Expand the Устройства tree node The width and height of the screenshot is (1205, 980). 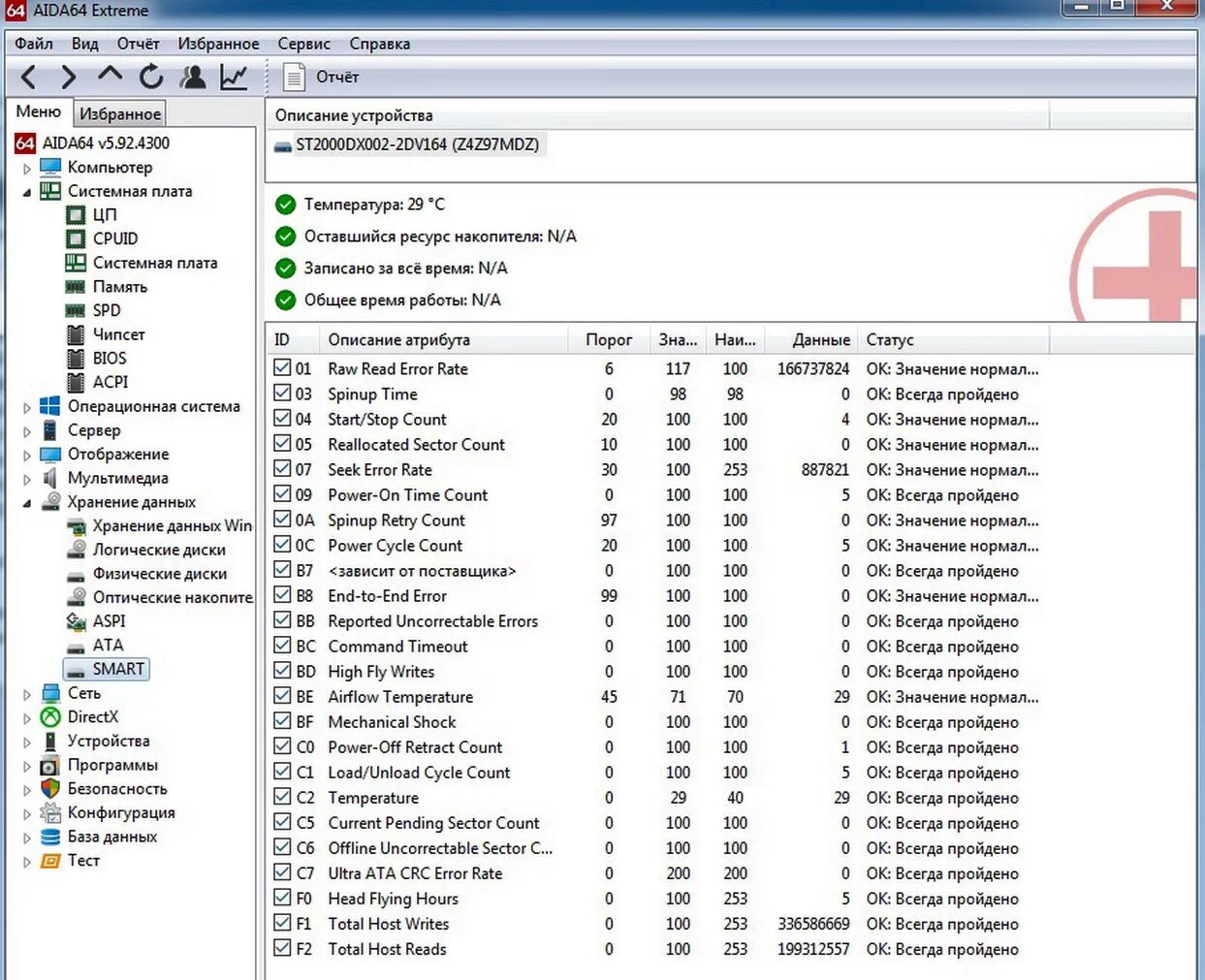(27, 742)
